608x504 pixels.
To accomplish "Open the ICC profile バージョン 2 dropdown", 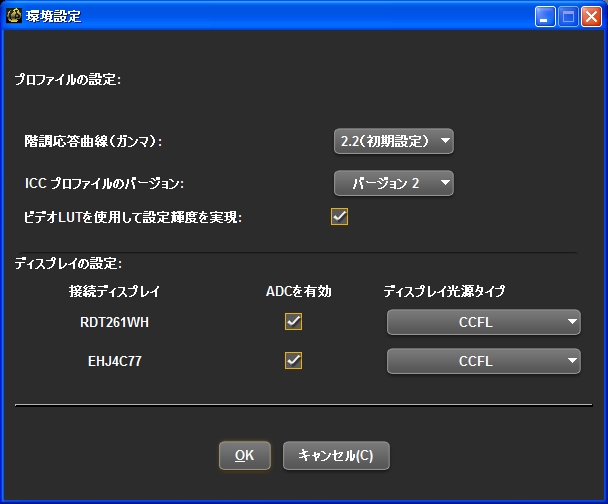I will (394, 183).
